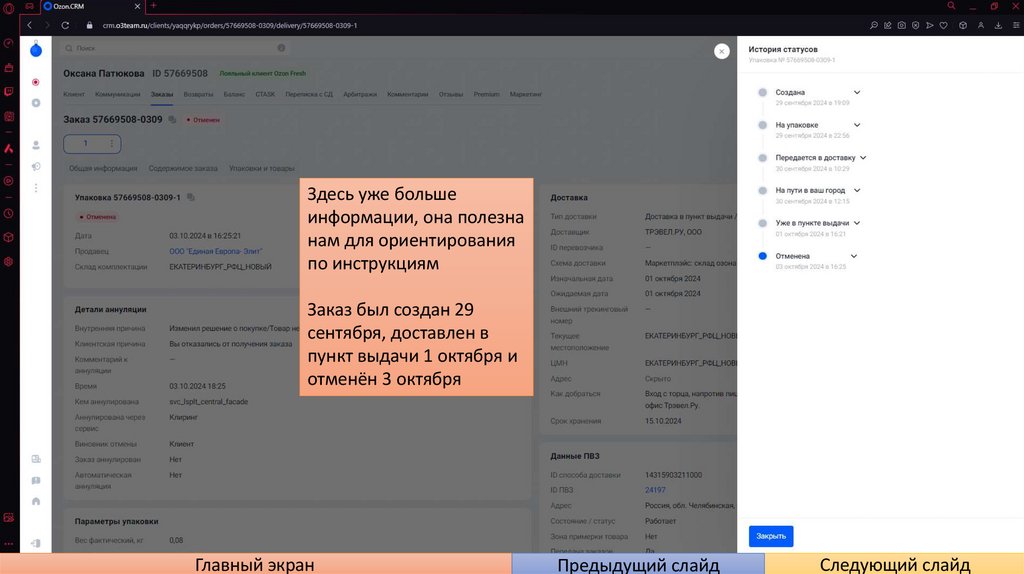The height and width of the screenshot is (574, 1024).
Task: Click the browser back arrow
Action: point(29,25)
